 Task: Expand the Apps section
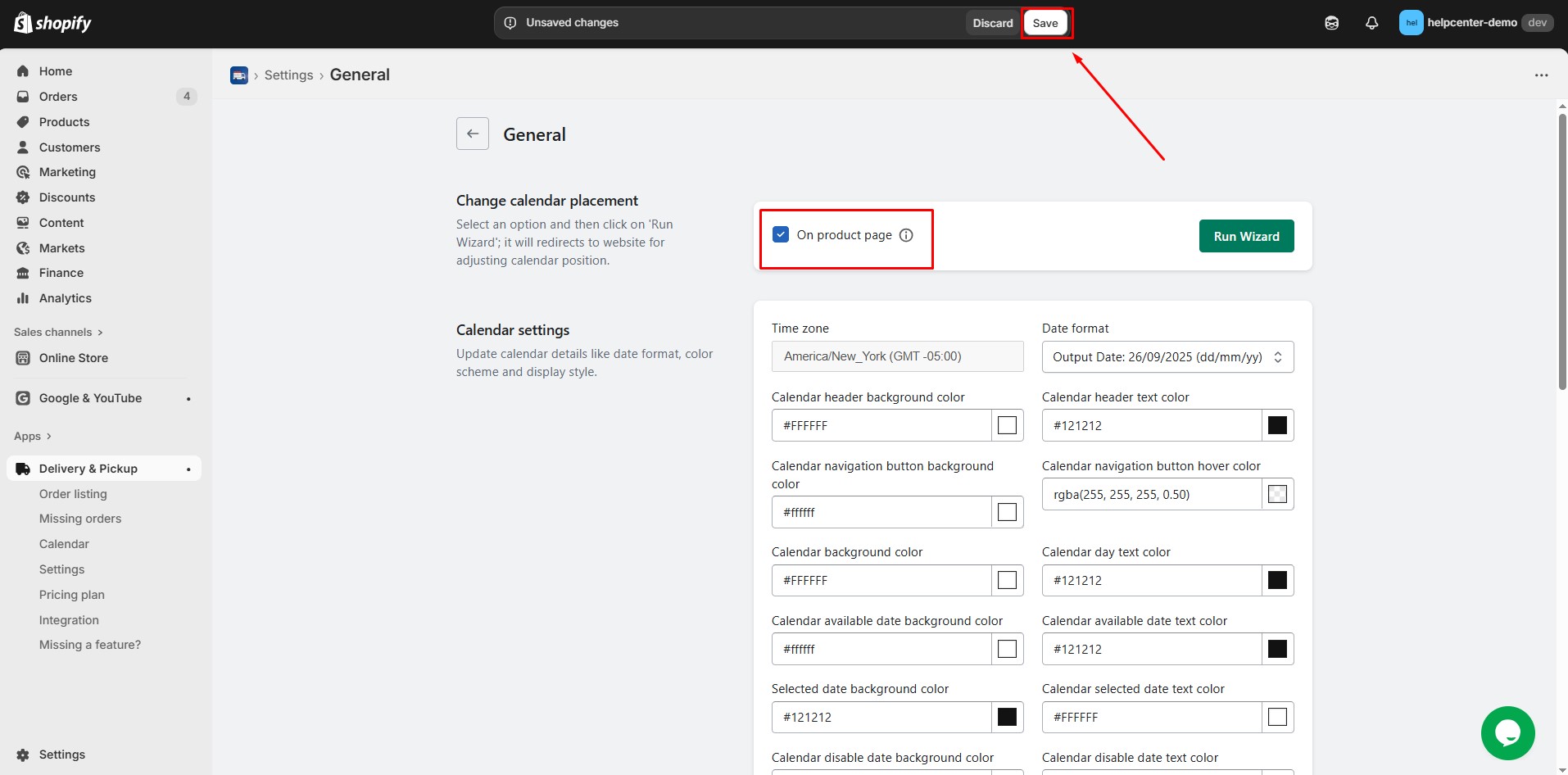(x=32, y=436)
